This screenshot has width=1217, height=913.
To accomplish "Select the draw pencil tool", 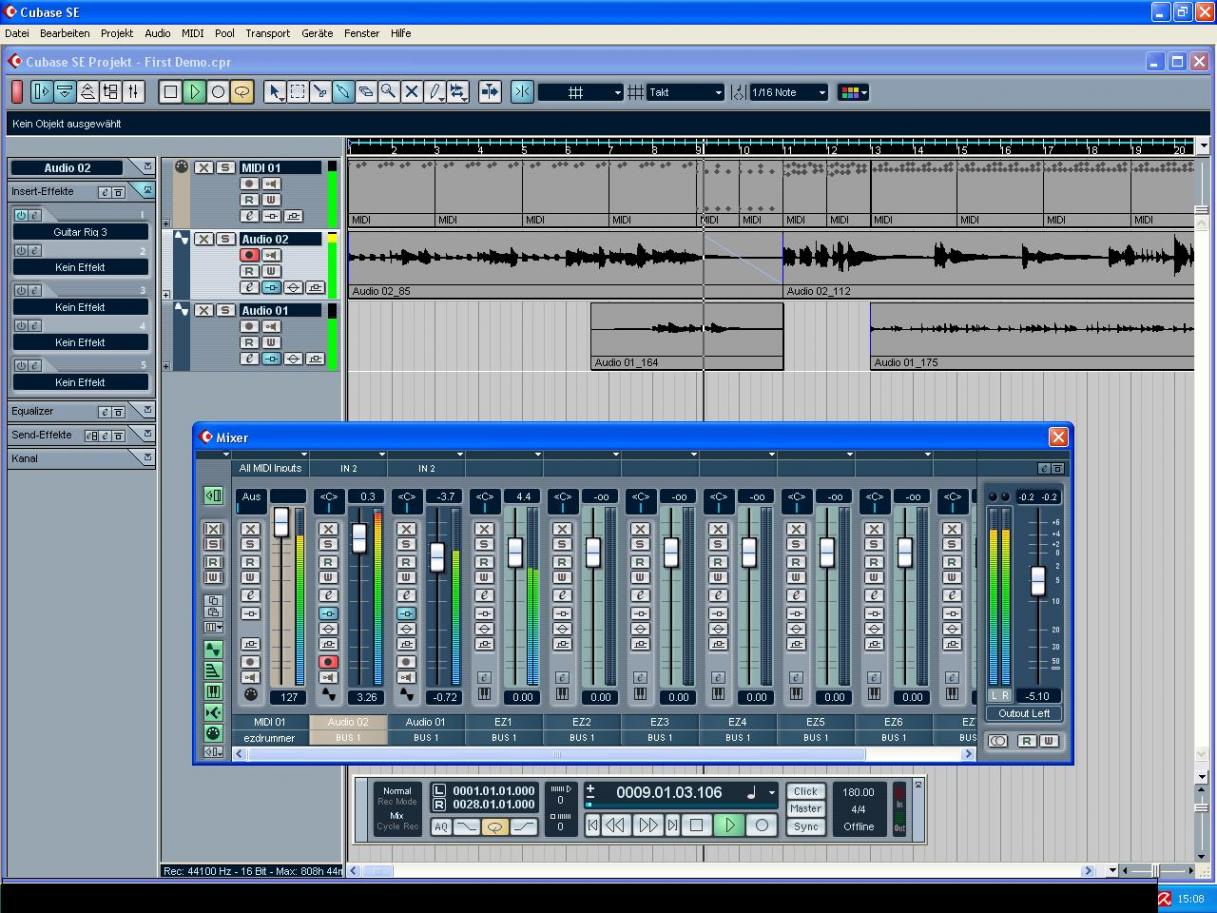I will click(x=436, y=92).
